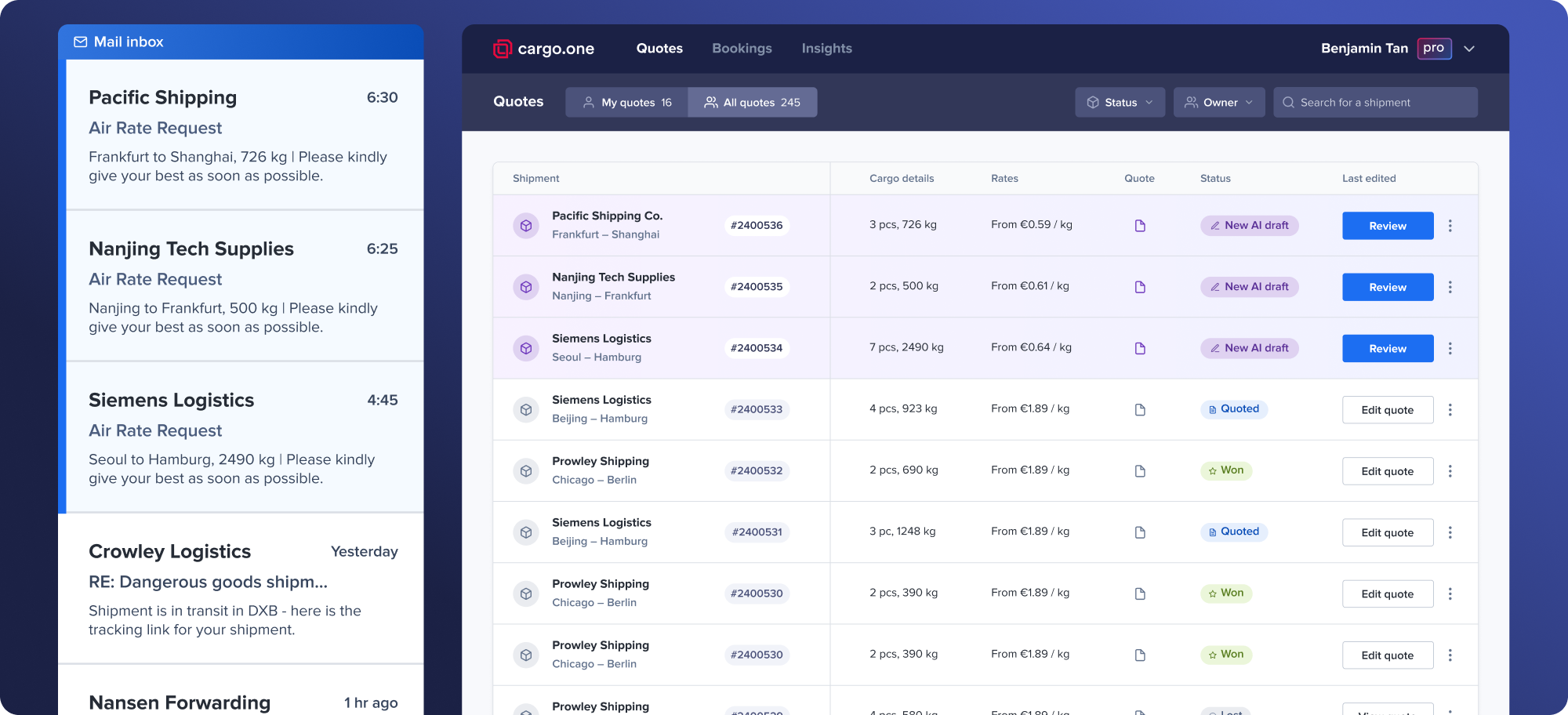Review the Nanjing Tech Supplies AI draft
Screen dimensions: 1568x715
1388,287
